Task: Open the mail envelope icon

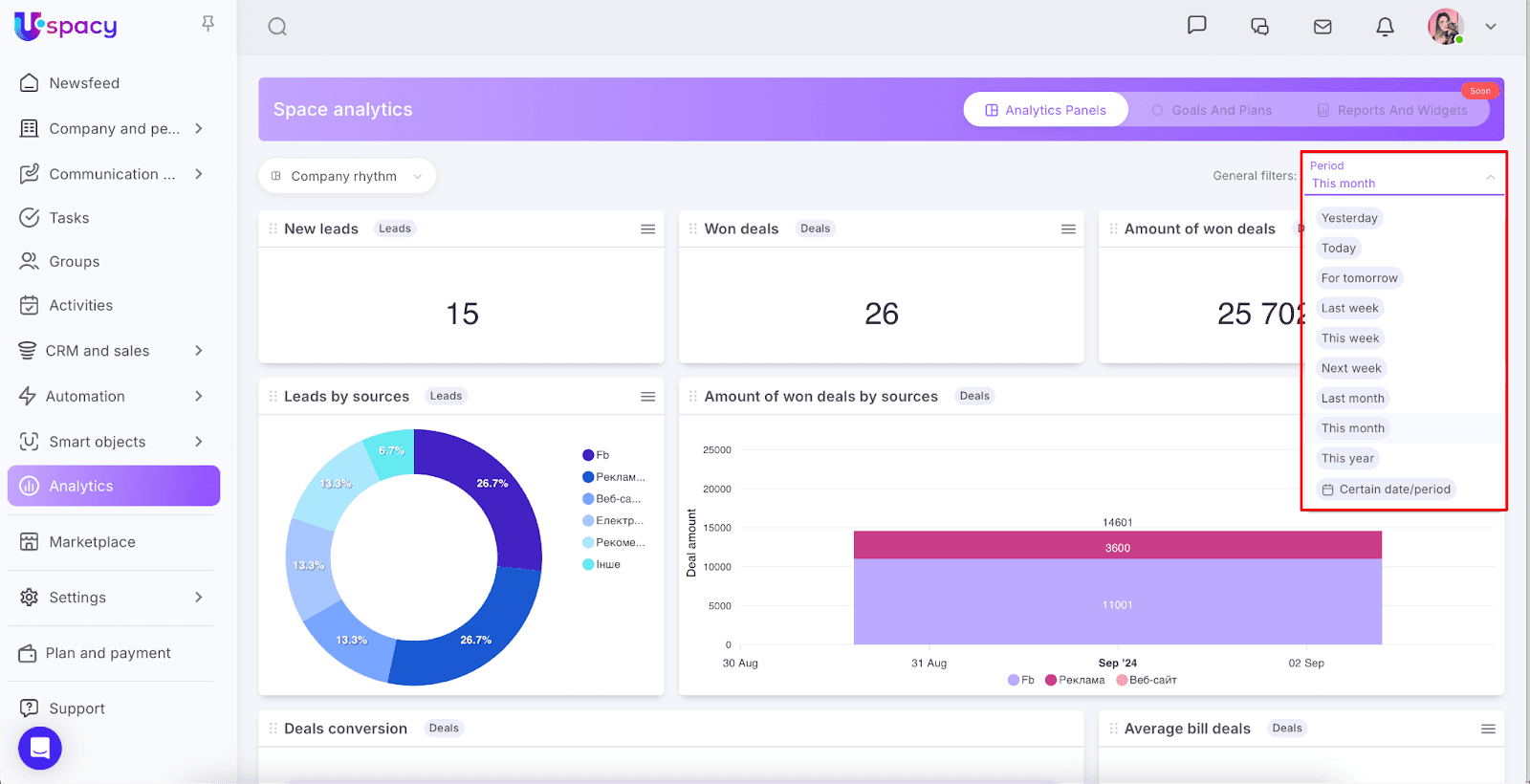Action: [x=1322, y=27]
